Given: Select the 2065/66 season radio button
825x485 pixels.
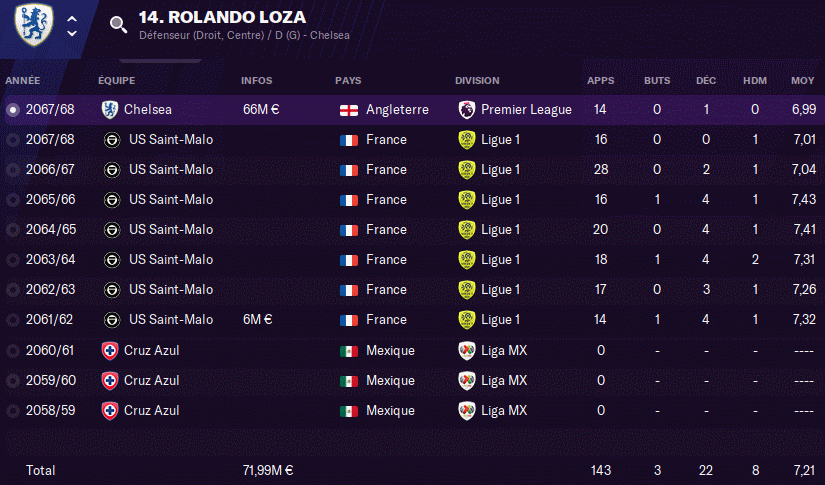Looking at the screenshot, I should (x=13, y=200).
